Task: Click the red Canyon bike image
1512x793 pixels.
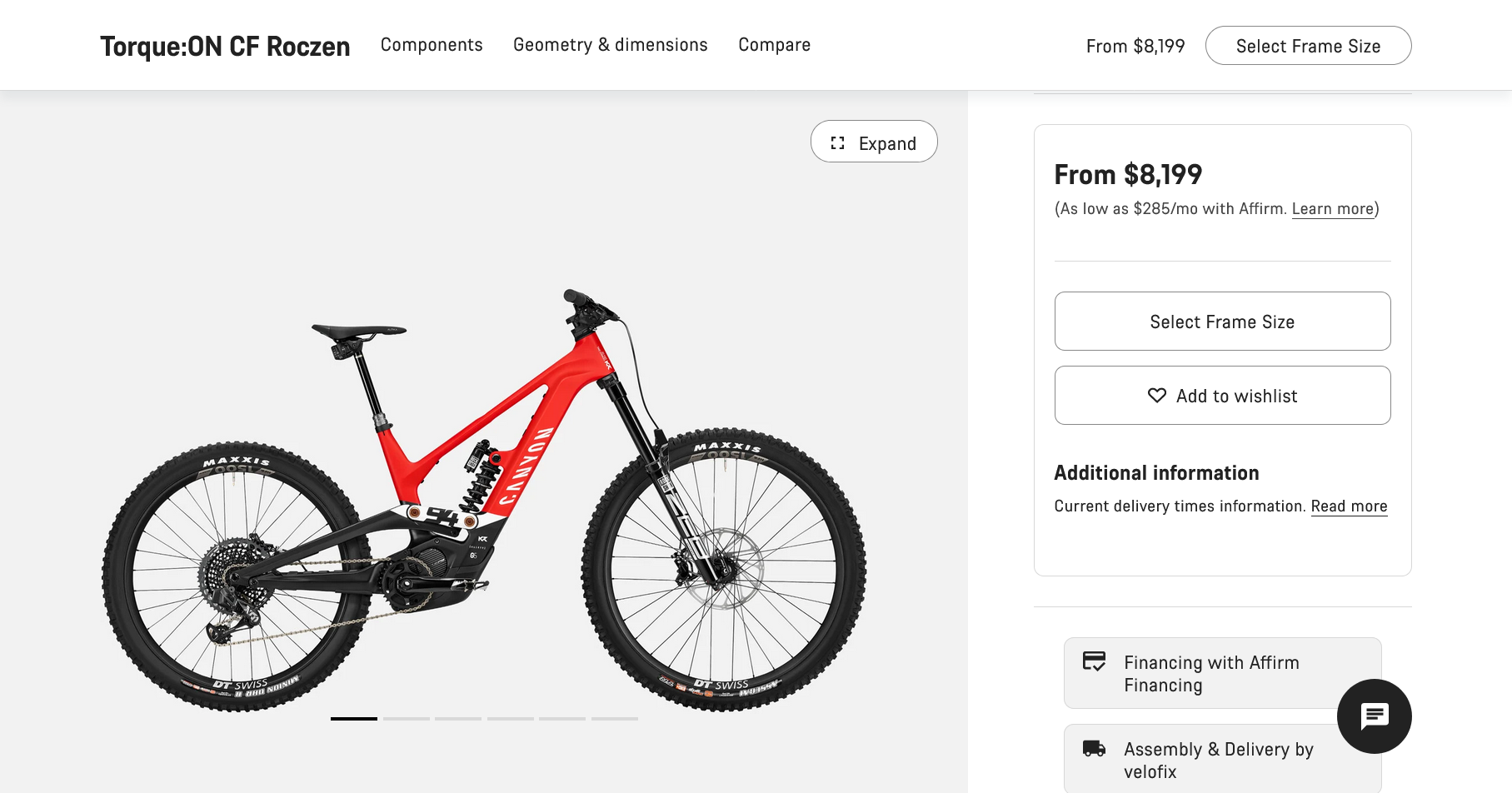Action: coord(483,500)
